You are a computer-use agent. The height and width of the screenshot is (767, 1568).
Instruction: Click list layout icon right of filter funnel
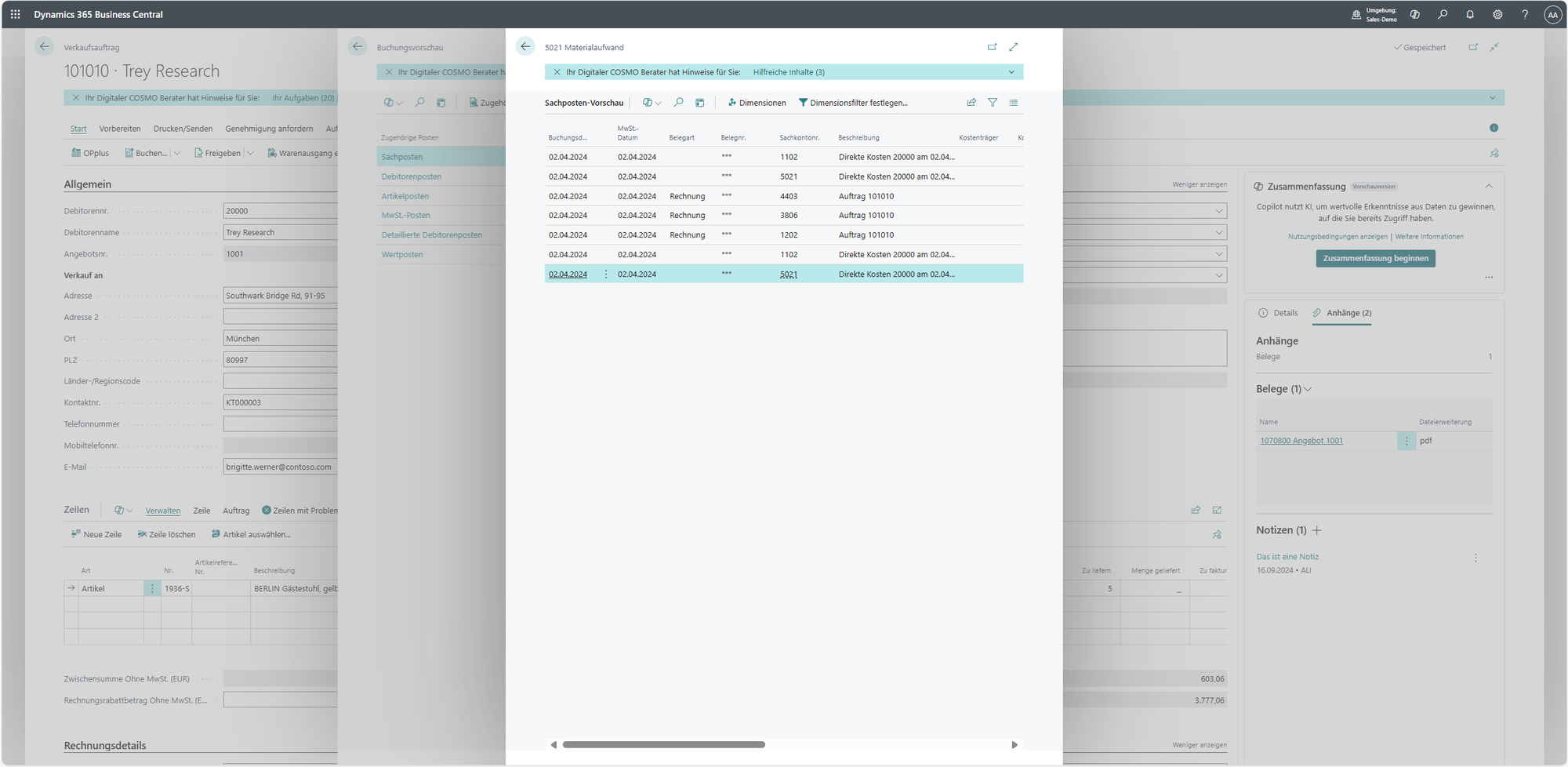1014,103
